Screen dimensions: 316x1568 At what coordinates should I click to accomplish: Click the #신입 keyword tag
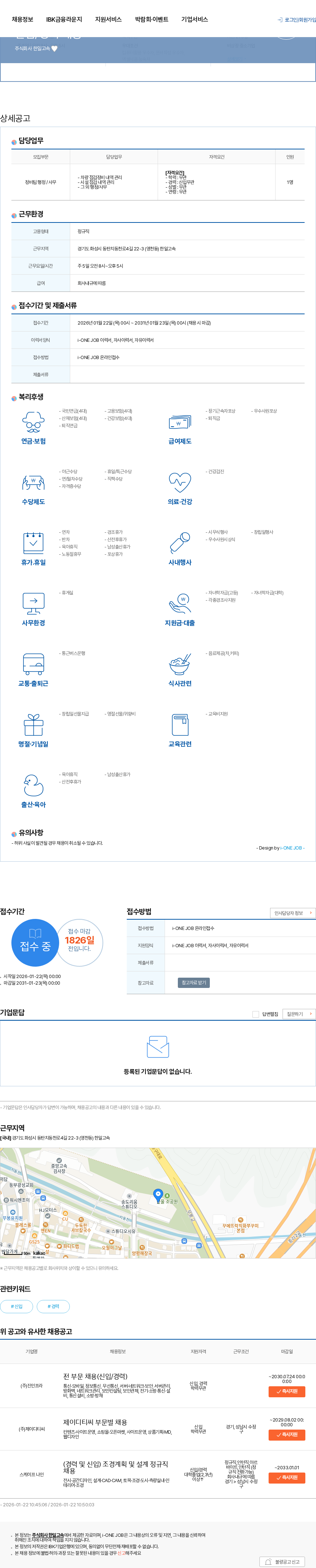17,1306
